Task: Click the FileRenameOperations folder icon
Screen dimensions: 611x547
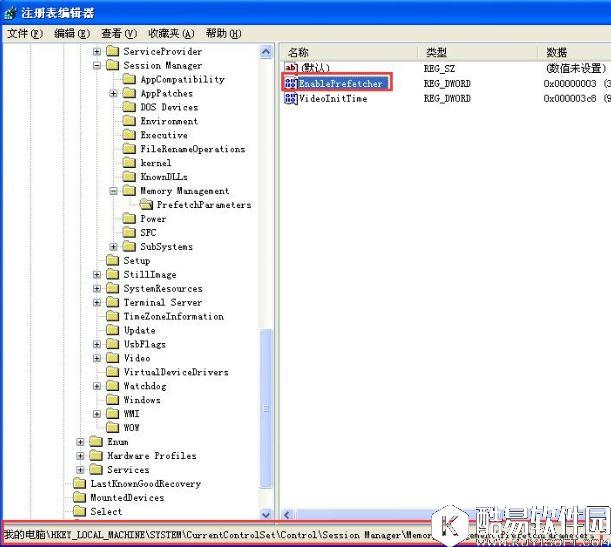Action: coord(129,149)
